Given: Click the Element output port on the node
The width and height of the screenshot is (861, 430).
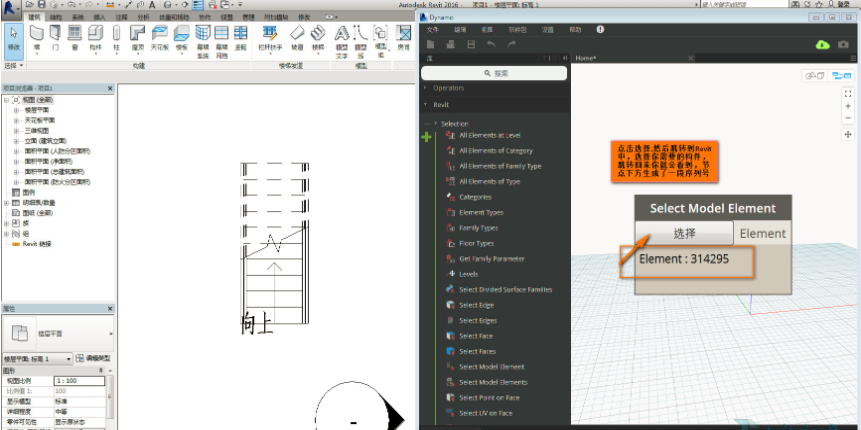Looking at the screenshot, I should pyautogui.click(x=762, y=234).
